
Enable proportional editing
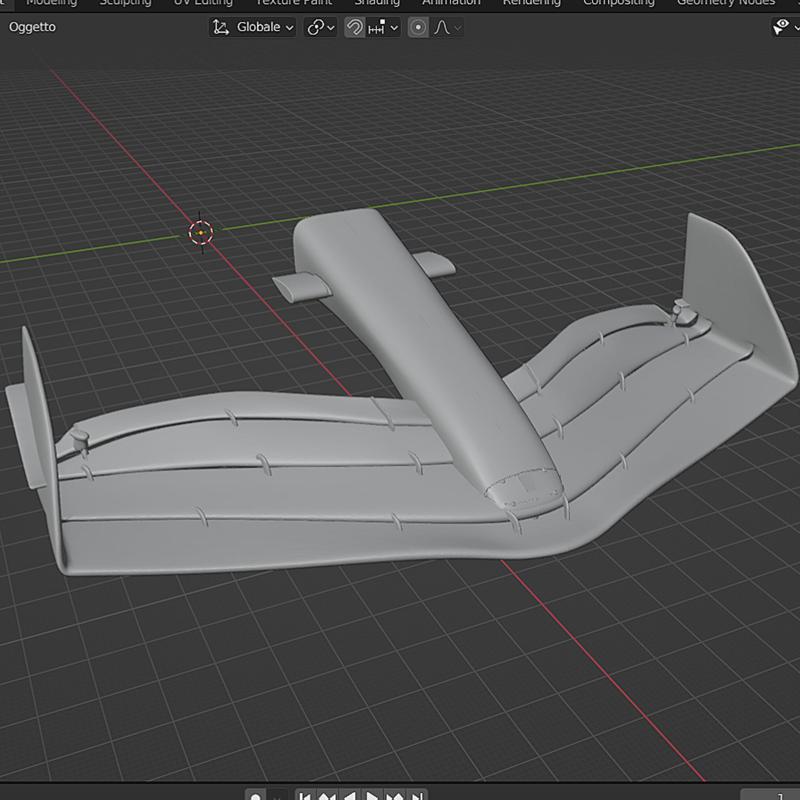[x=418, y=27]
